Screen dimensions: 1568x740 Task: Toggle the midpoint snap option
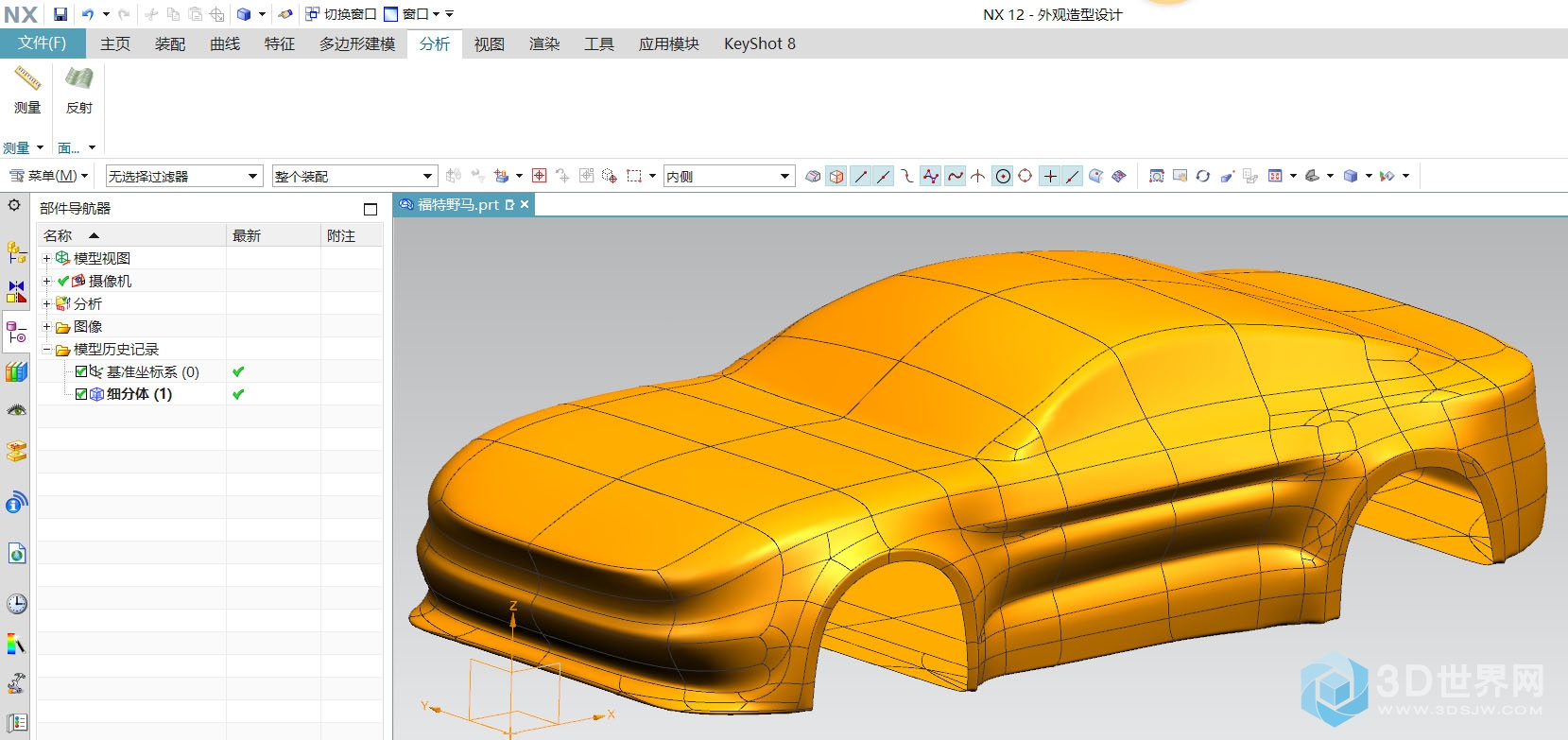[884, 176]
